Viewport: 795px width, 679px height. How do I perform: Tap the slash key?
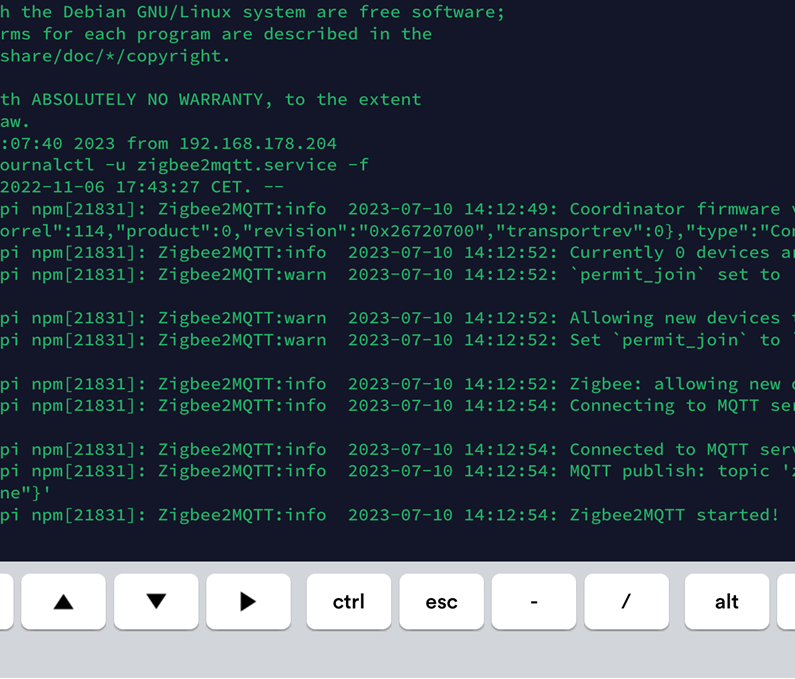[627, 601]
